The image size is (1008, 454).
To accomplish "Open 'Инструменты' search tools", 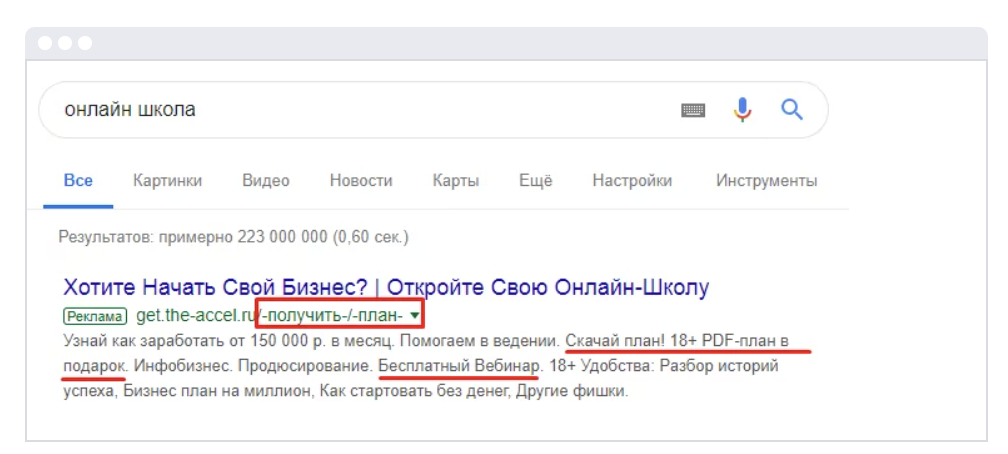I will pyautogui.click(x=766, y=181).
